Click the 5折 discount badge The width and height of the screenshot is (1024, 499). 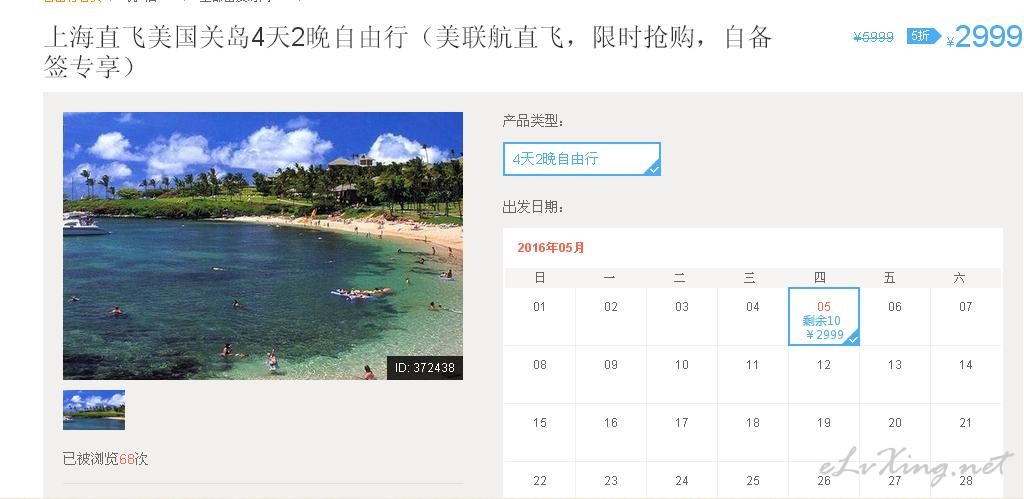pyautogui.click(x=923, y=36)
